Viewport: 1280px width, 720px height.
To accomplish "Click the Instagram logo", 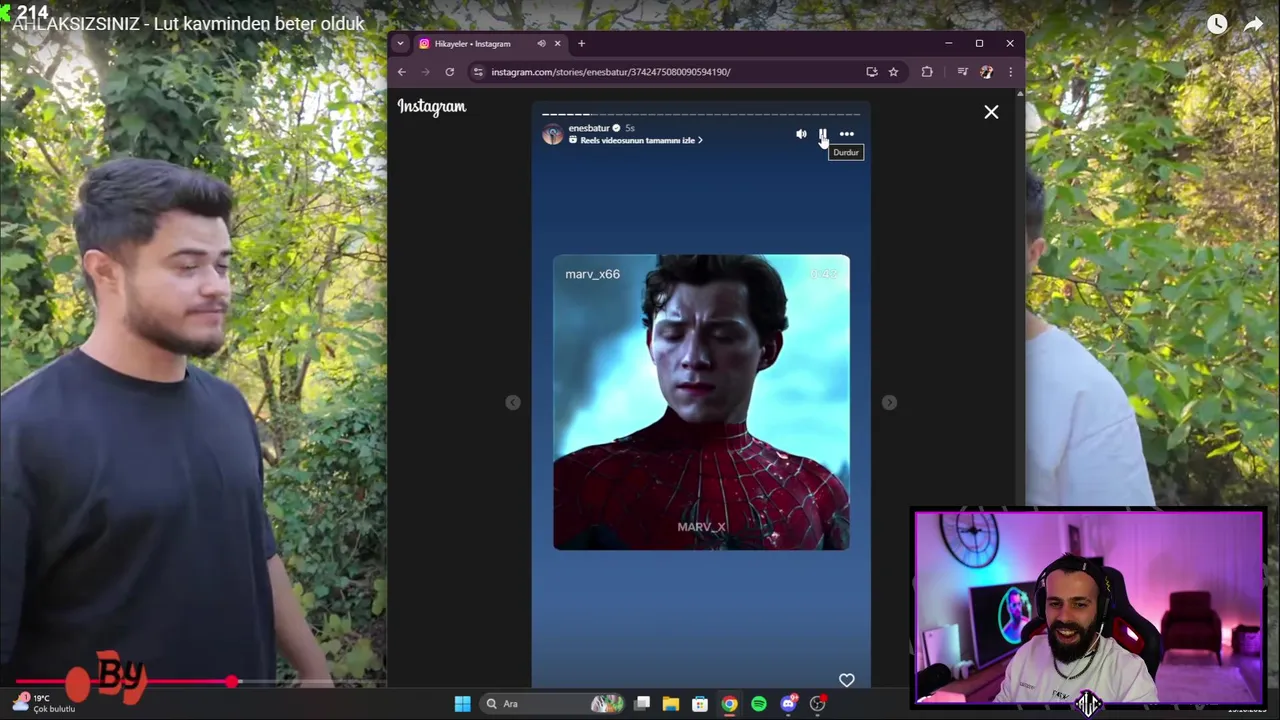I will [432, 107].
